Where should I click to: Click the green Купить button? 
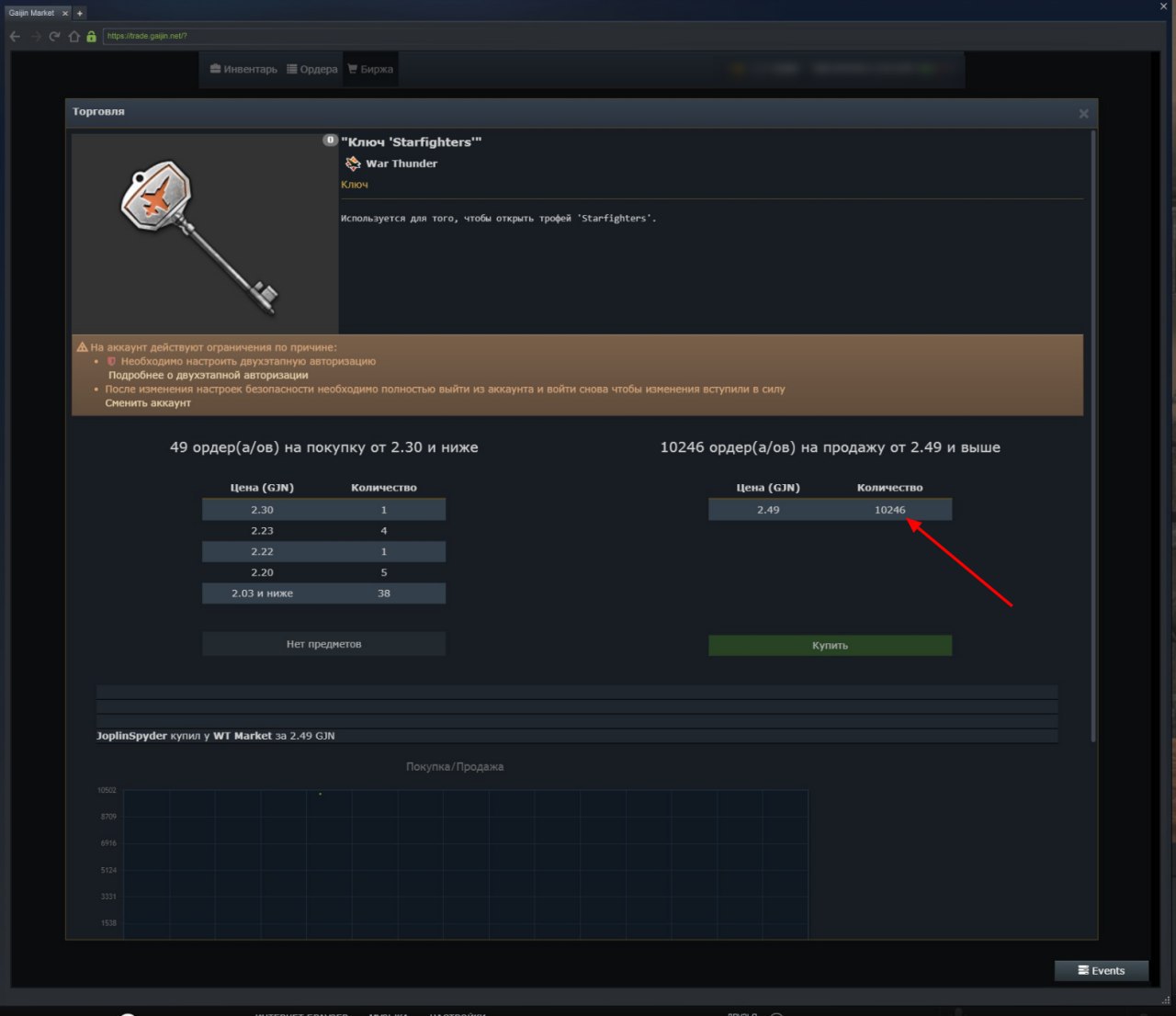(830, 645)
